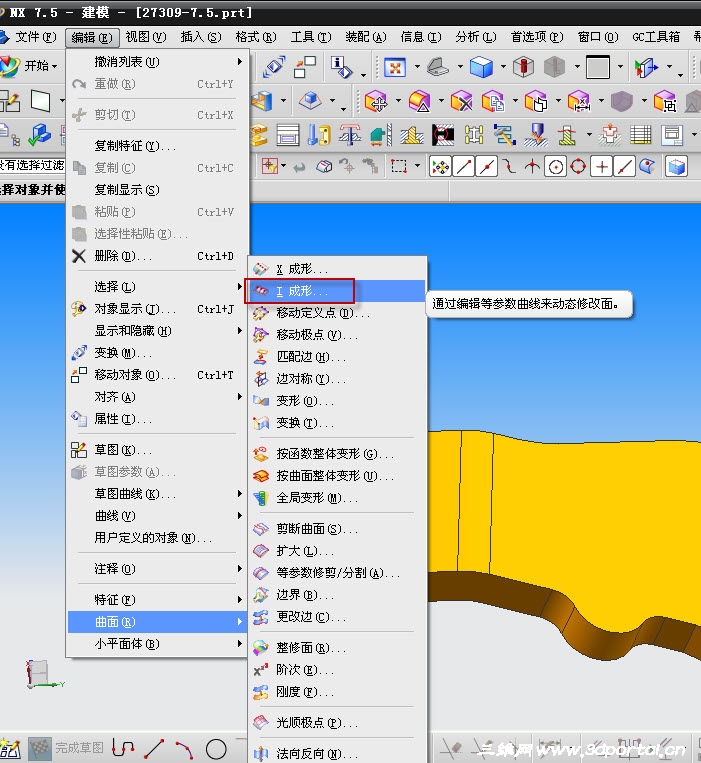Open the 格式(R) menu
Screen dimensions: 701x763
coord(255,37)
